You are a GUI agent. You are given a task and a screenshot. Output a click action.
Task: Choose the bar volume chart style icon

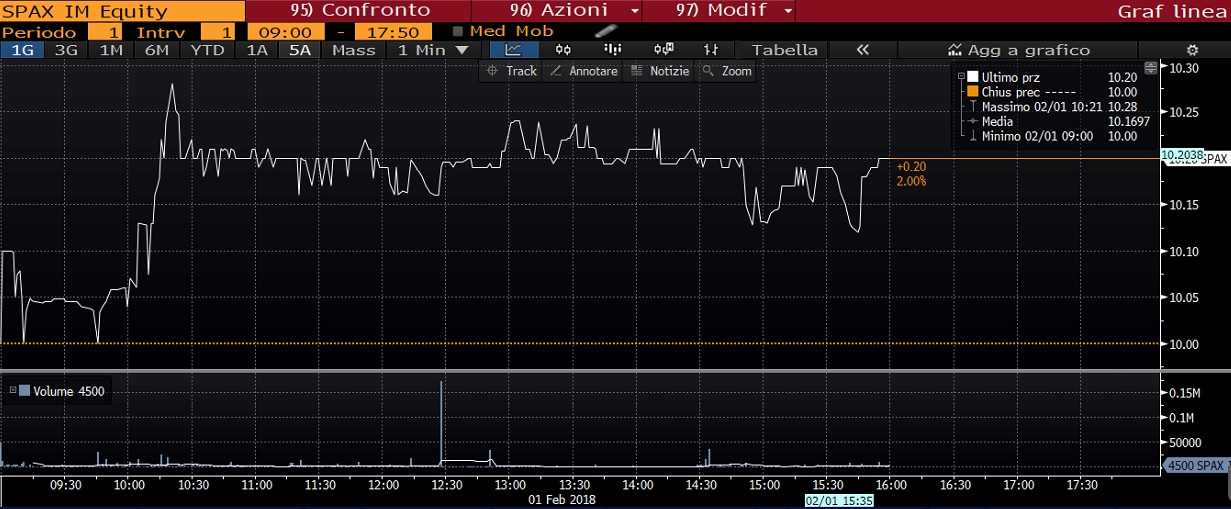[613, 49]
